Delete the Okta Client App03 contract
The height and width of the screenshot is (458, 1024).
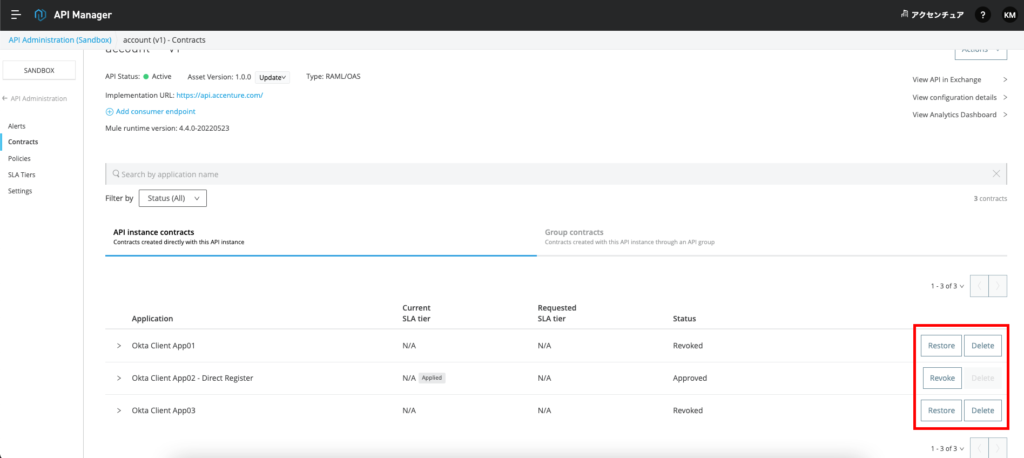(x=983, y=411)
